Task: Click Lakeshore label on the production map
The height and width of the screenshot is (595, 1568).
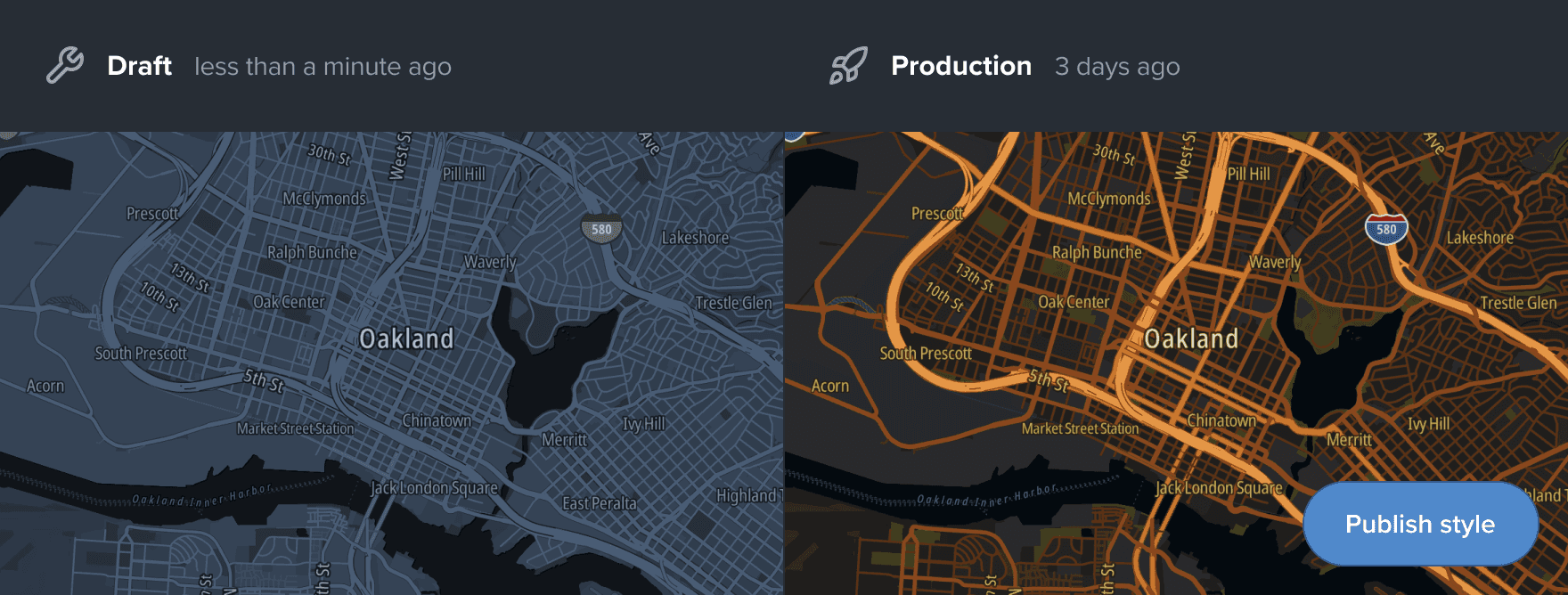Action: tap(1480, 238)
